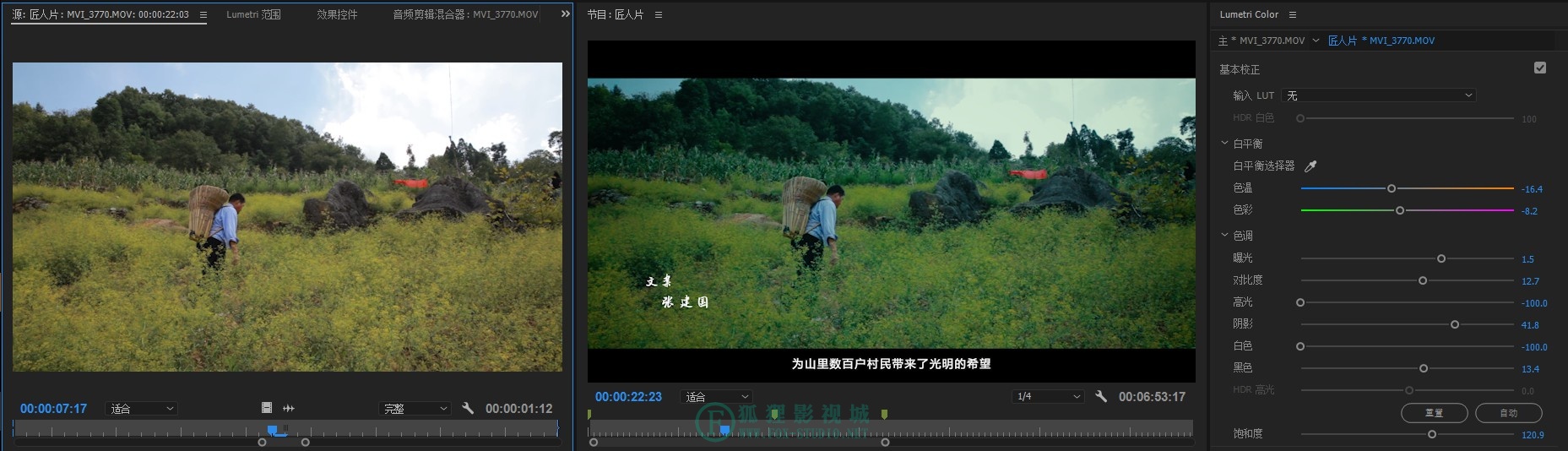This screenshot has width=1568, height=451.
Task: Switch to the Lumetri 范围 tab
Action: (x=253, y=14)
